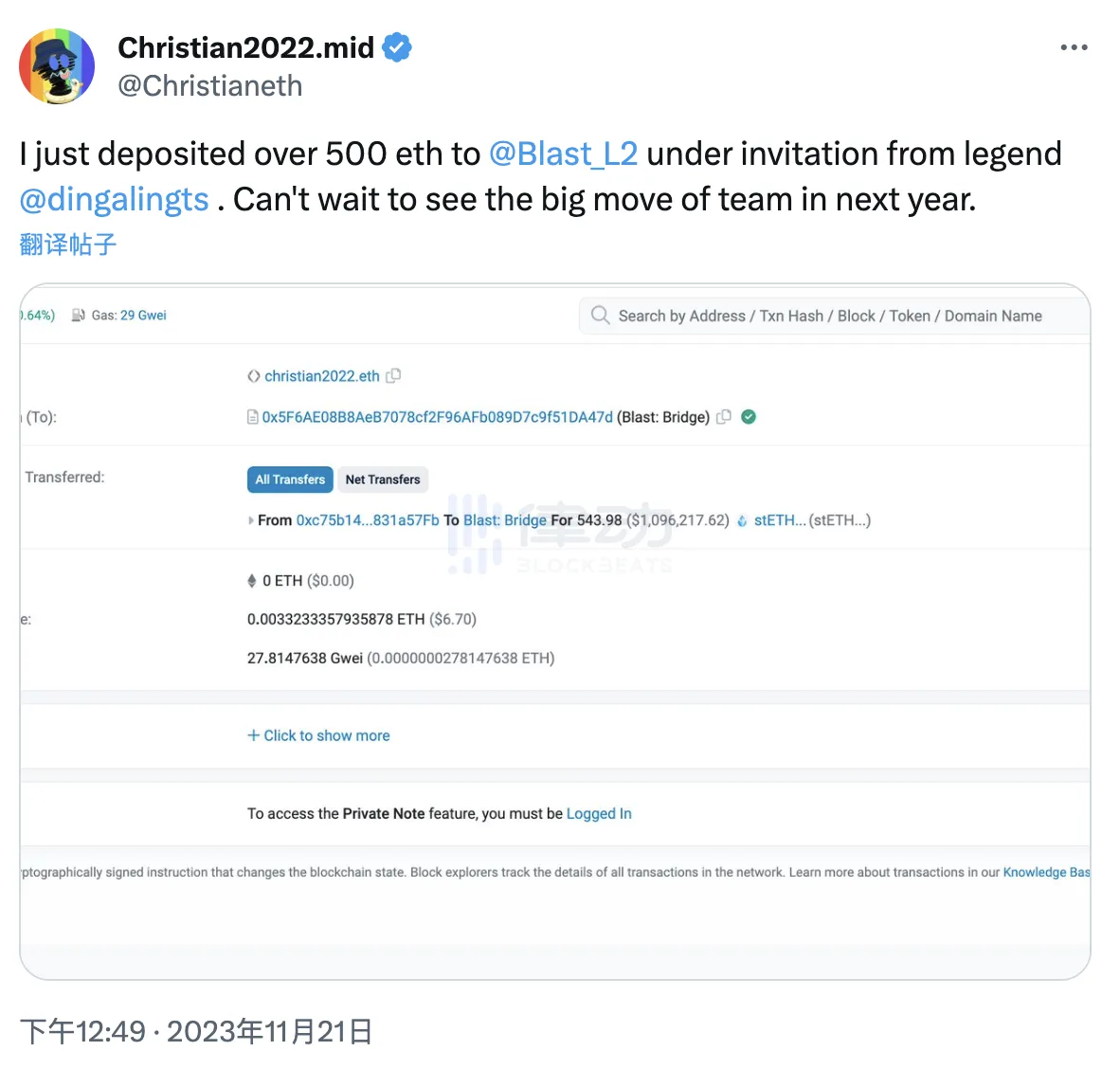Switch to the Net Transfers view
The height and width of the screenshot is (1069, 1120).
click(382, 480)
